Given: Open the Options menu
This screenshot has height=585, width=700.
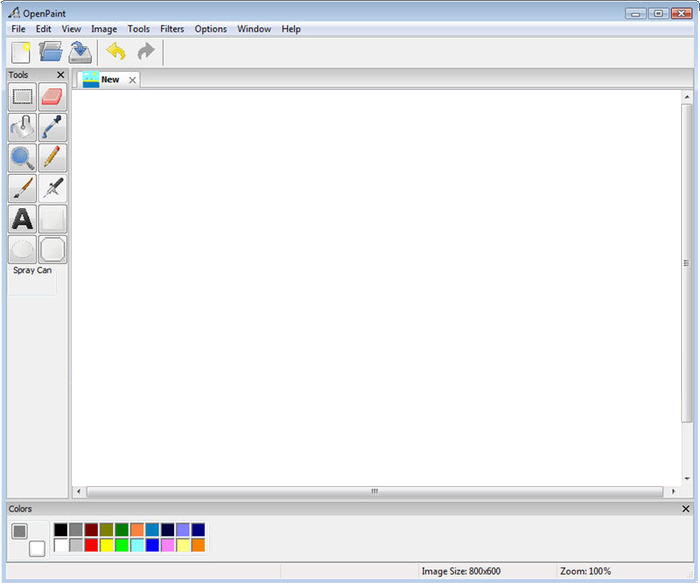Looking at the screenshot, I should 210,29.
